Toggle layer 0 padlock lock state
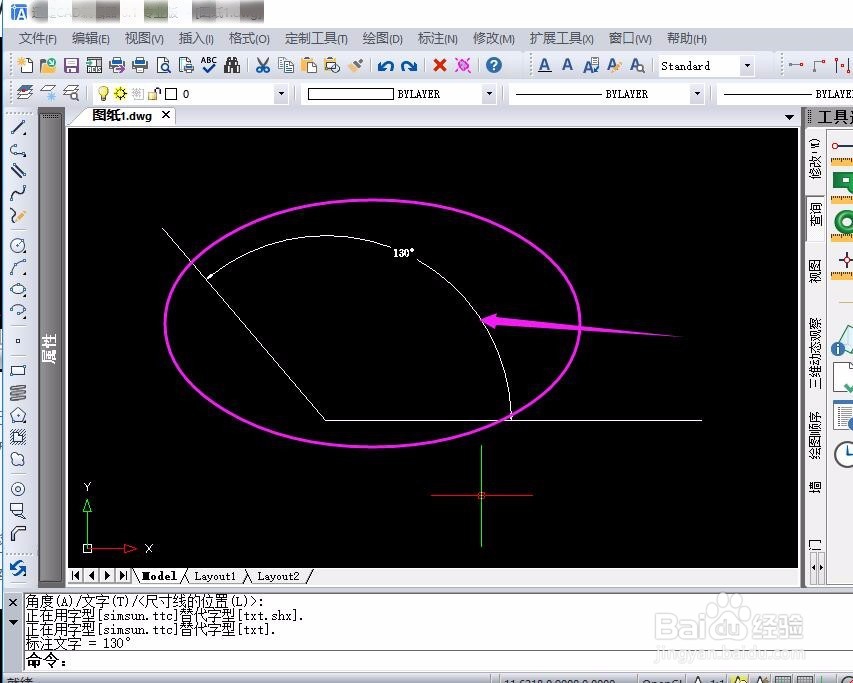The width and height of the screenshot is (853, 683). [154, 94]
